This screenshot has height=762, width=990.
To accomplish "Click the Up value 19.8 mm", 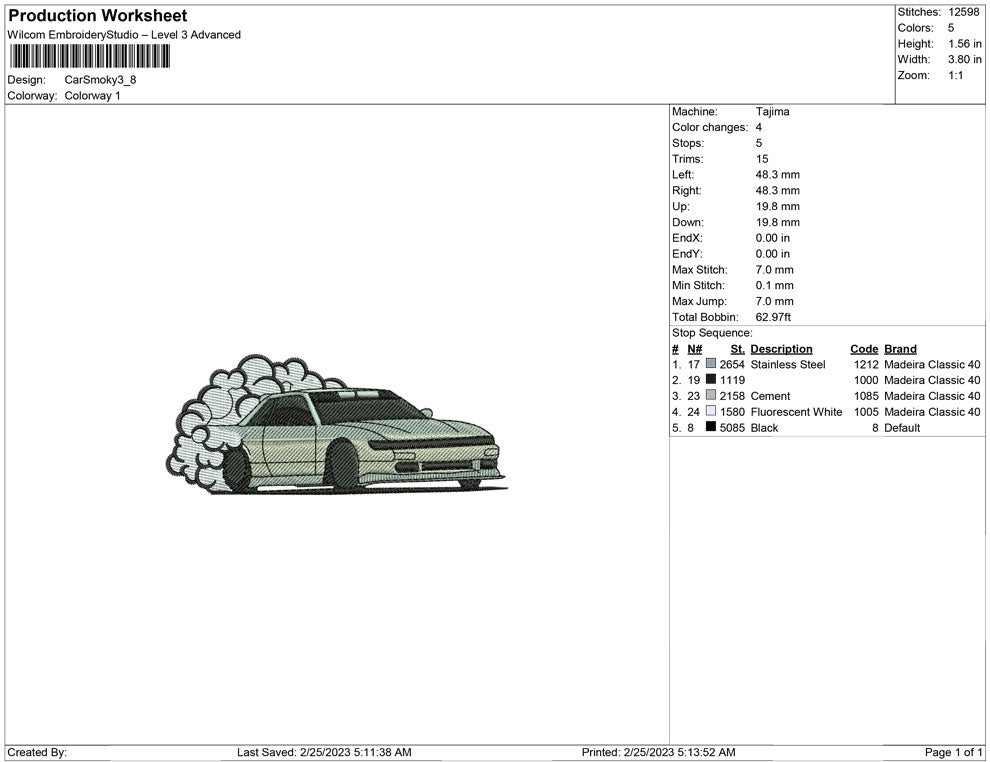I will pyautogui.click(x=778, y=206).
